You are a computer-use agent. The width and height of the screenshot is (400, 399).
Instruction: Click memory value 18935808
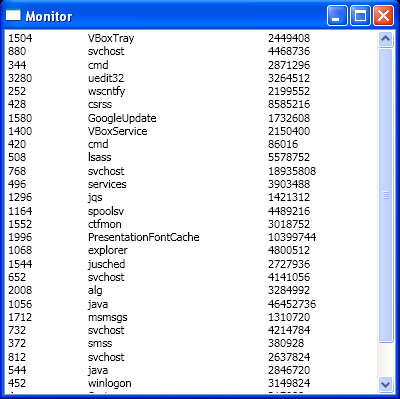coord(292,171)
